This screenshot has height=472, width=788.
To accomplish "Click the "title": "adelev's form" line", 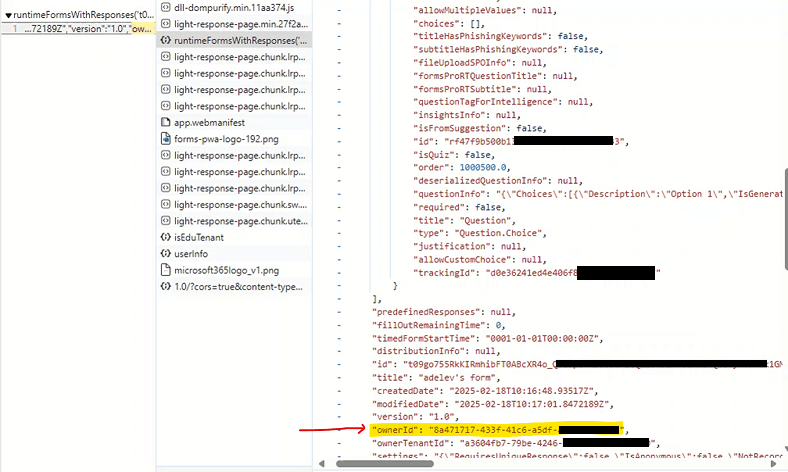I will tap(436, 377).
